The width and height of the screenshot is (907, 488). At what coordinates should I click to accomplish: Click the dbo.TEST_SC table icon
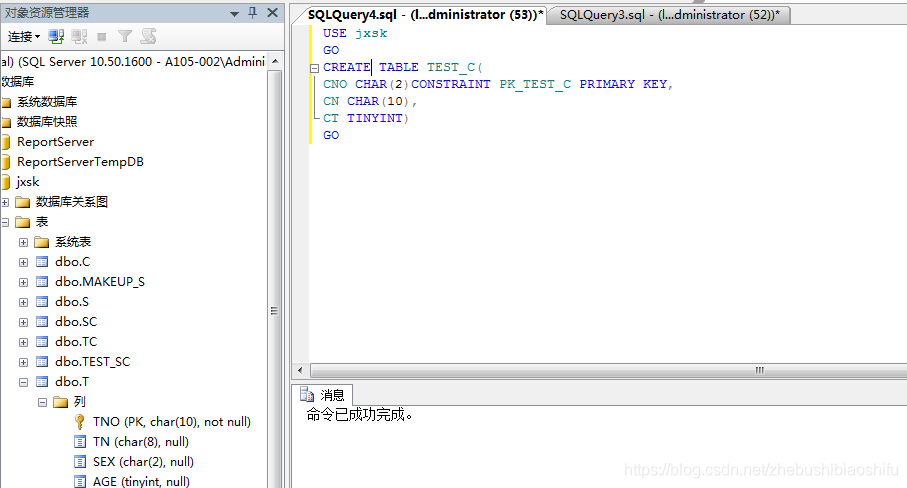pyautogui.click(x=42, y=362)
